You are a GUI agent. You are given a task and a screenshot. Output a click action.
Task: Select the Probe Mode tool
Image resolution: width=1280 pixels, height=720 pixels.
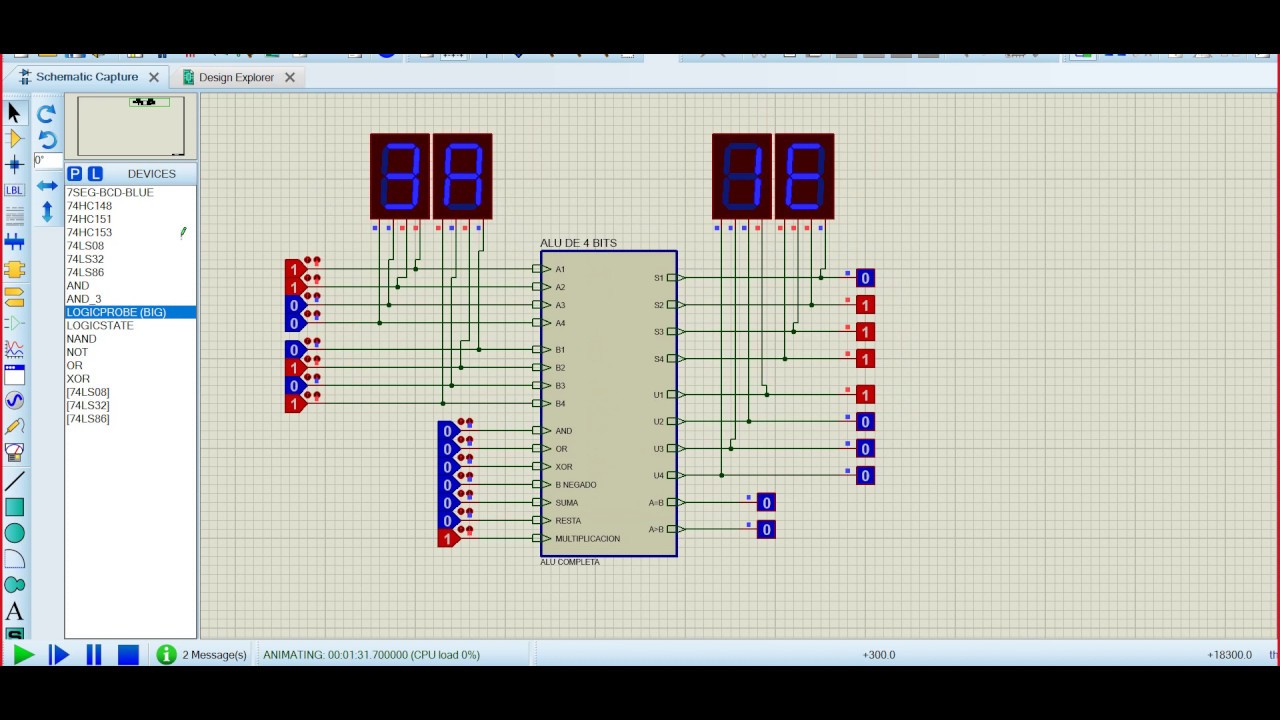click(14, 427)
